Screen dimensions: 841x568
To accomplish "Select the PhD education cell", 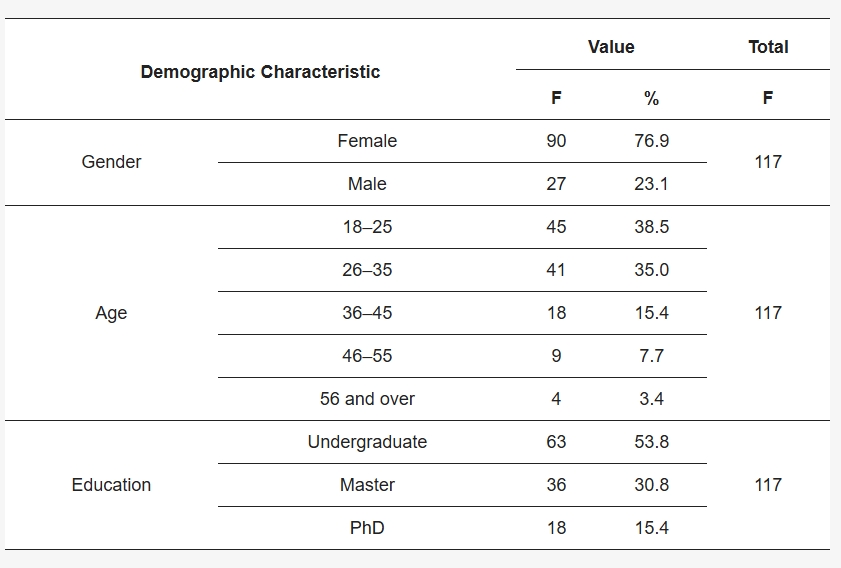I will click(x=367, y=528).
